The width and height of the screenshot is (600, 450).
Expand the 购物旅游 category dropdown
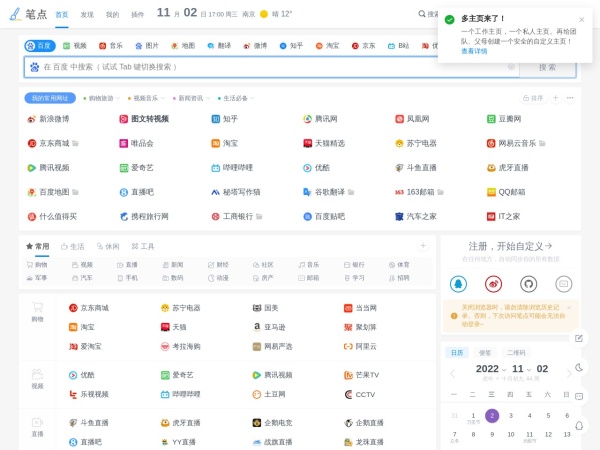pyautogui.click(x=101, y=98)
